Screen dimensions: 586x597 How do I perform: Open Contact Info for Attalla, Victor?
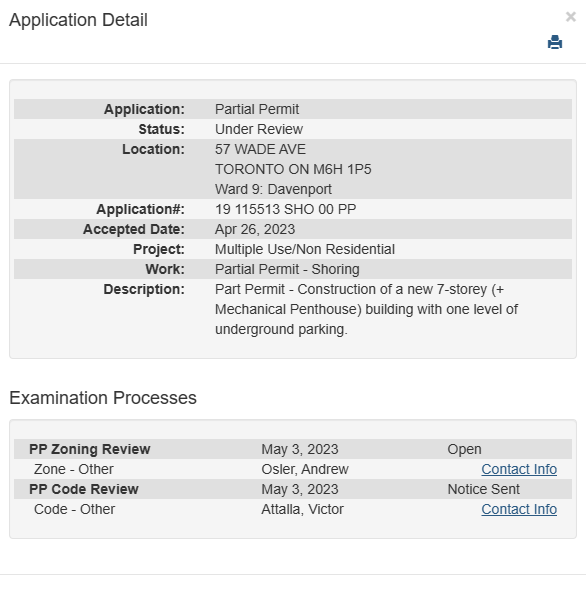[519, 509]
